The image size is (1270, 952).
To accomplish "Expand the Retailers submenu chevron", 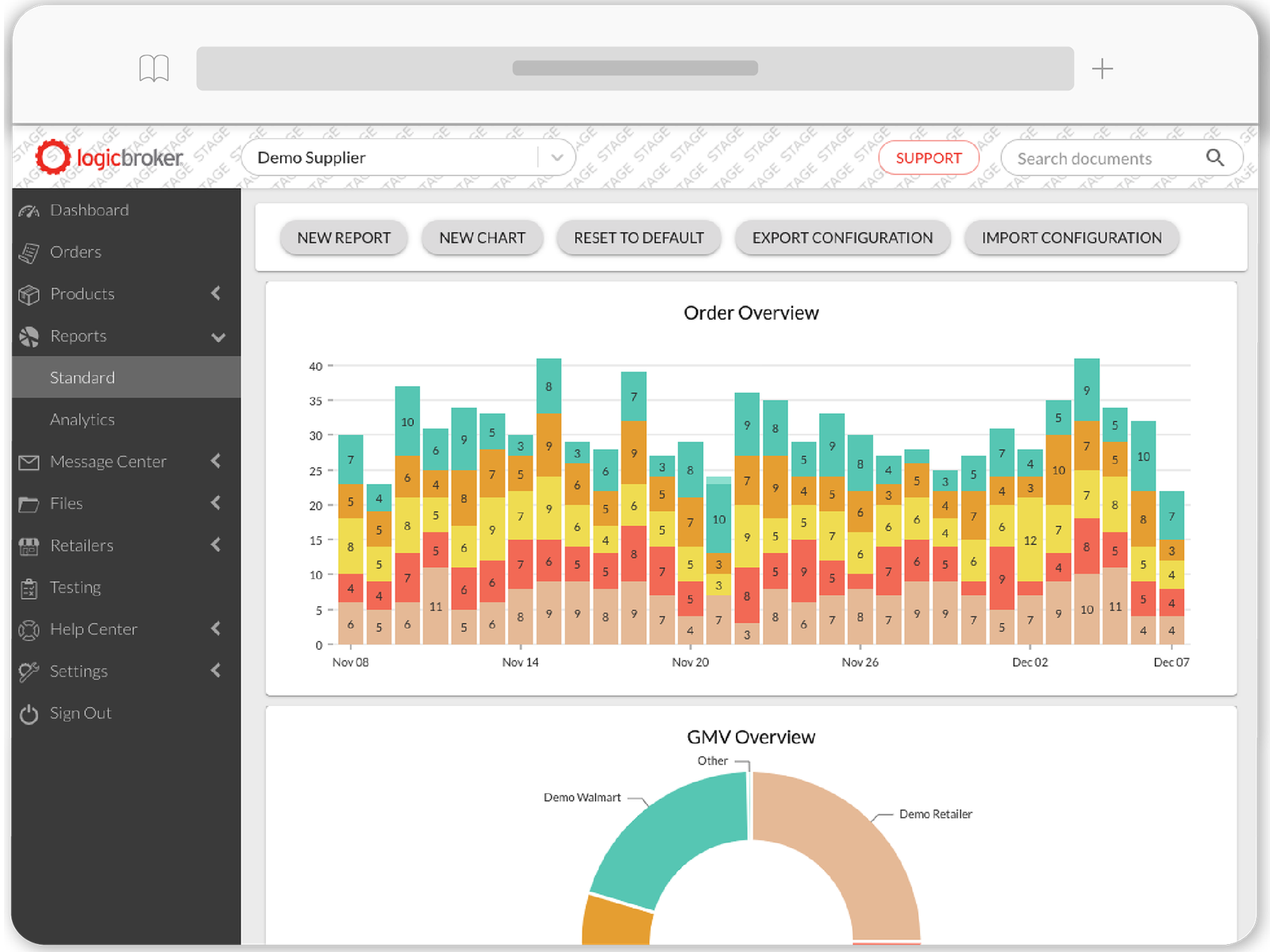I will [216, 545].
